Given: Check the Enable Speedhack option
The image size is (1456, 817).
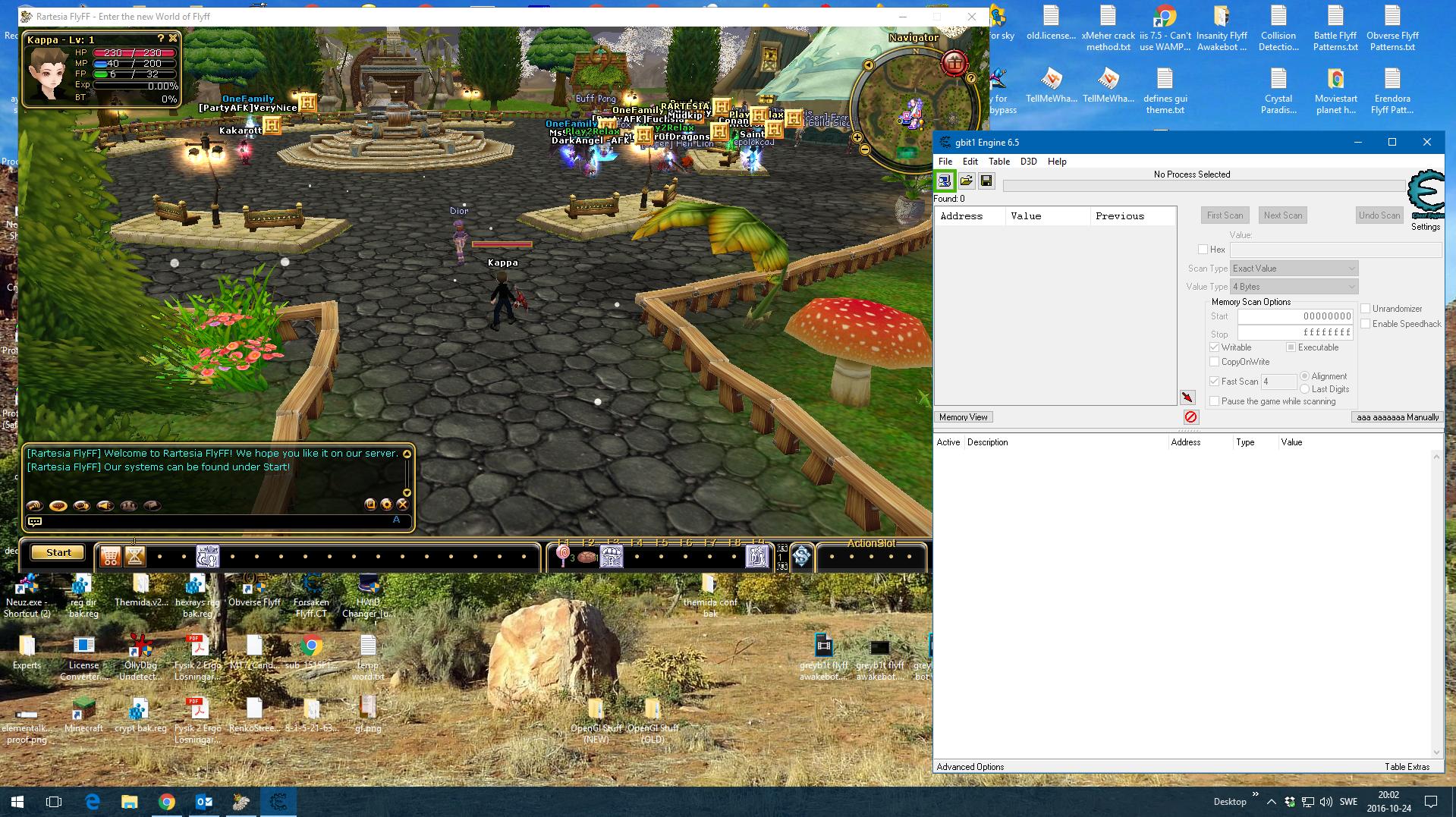Looking at the screenshot, I should (x=1366, y=324).
